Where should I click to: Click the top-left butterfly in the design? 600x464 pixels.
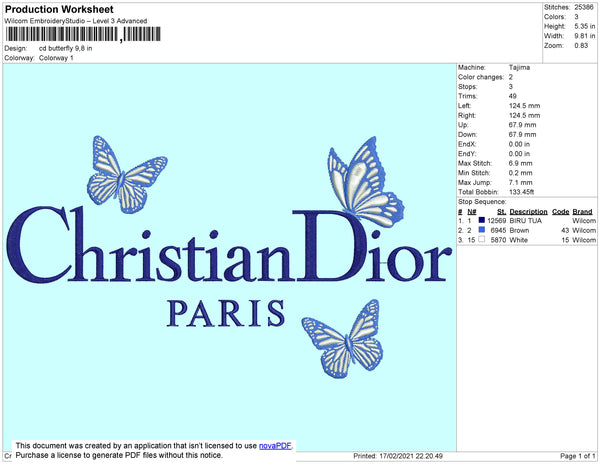pyautogui.click(x=126, y=175)
